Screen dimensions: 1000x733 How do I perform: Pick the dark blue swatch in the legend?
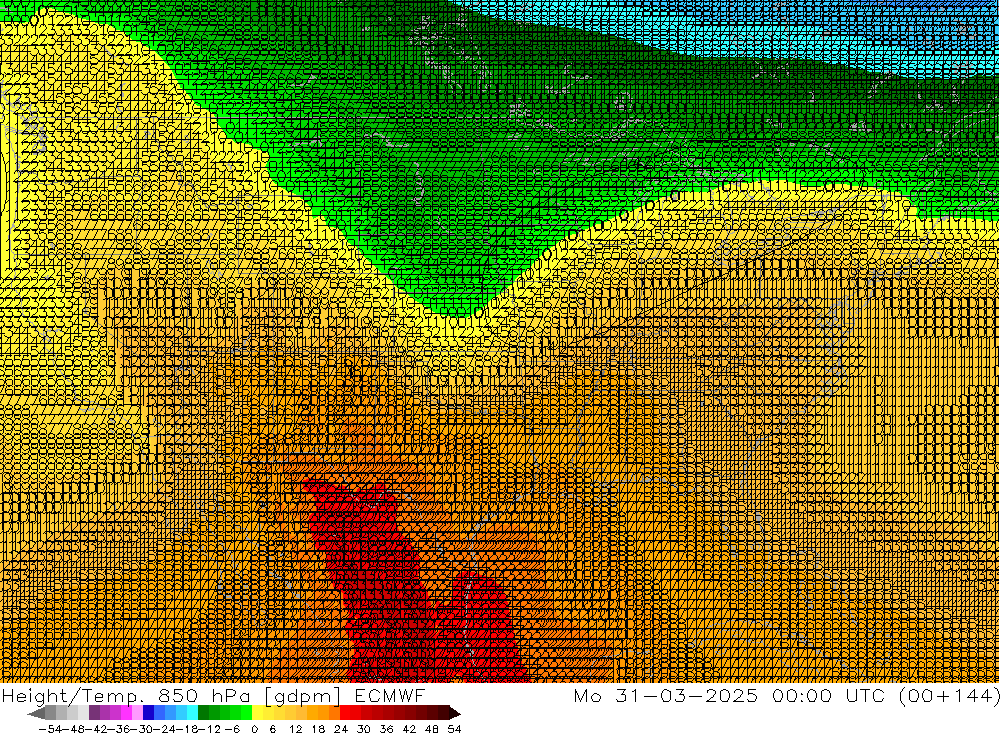click(148, 713)
